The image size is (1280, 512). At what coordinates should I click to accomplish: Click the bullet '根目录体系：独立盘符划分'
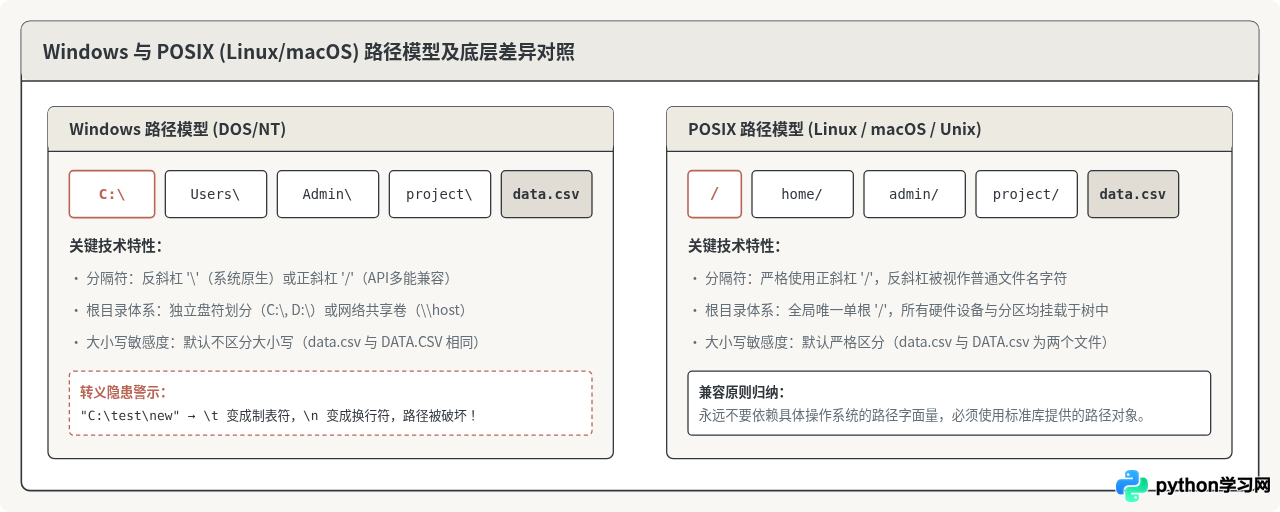click(269, 310)
